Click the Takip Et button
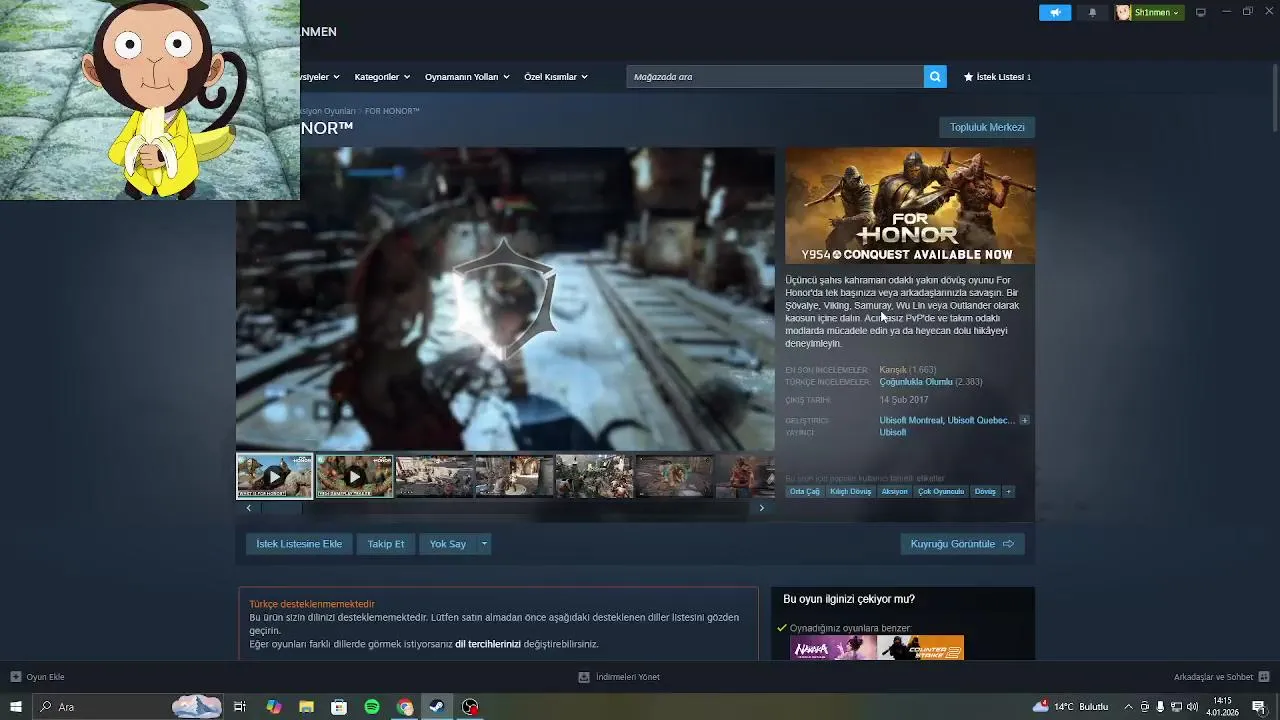This screenshot has width=1280, height=720. pos(386,544)
